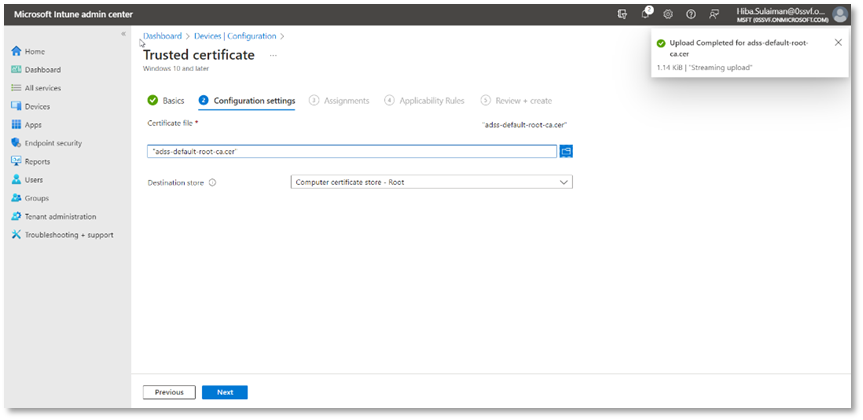This screenshot has height=420, width=863.
Task: Open Tenant administration in sidebar
Action: pyautogui.click(x=60, y=216)
